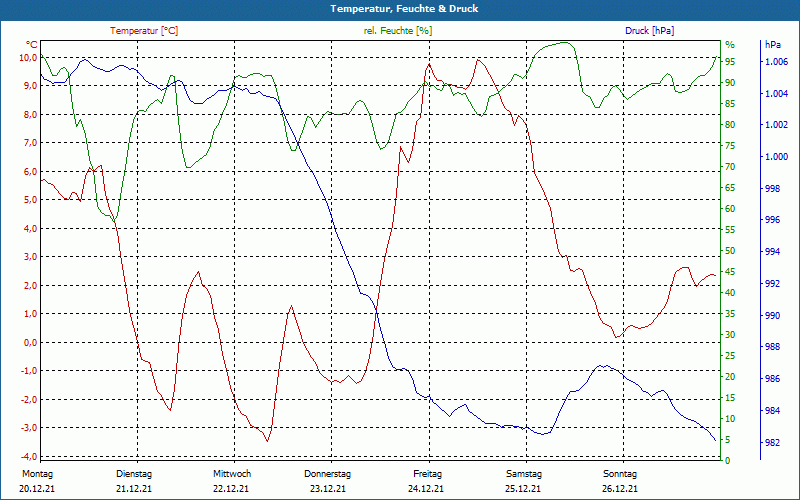Click the '20' humidity axis value

[730, 377]
